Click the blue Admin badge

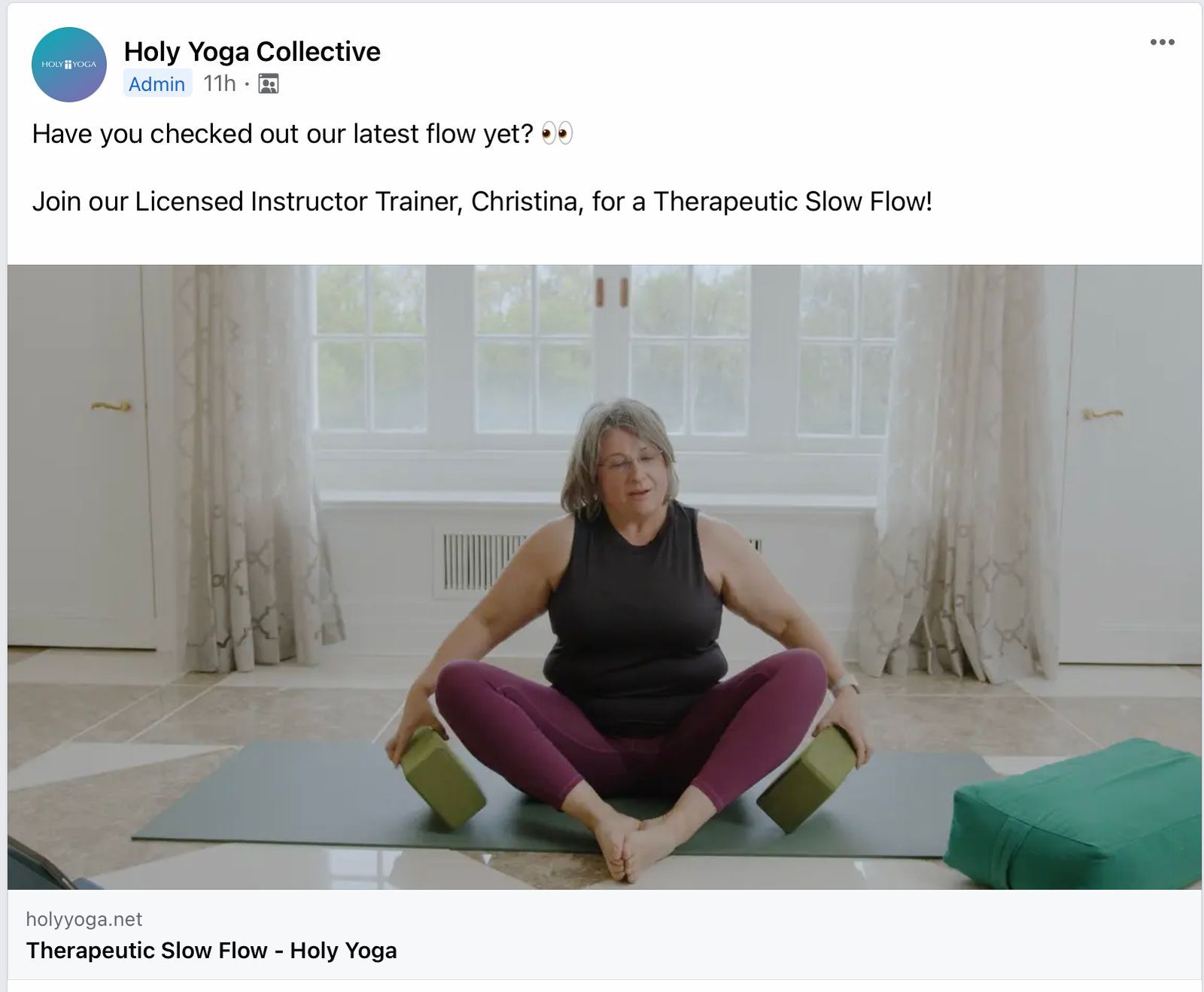click(157, 84)
